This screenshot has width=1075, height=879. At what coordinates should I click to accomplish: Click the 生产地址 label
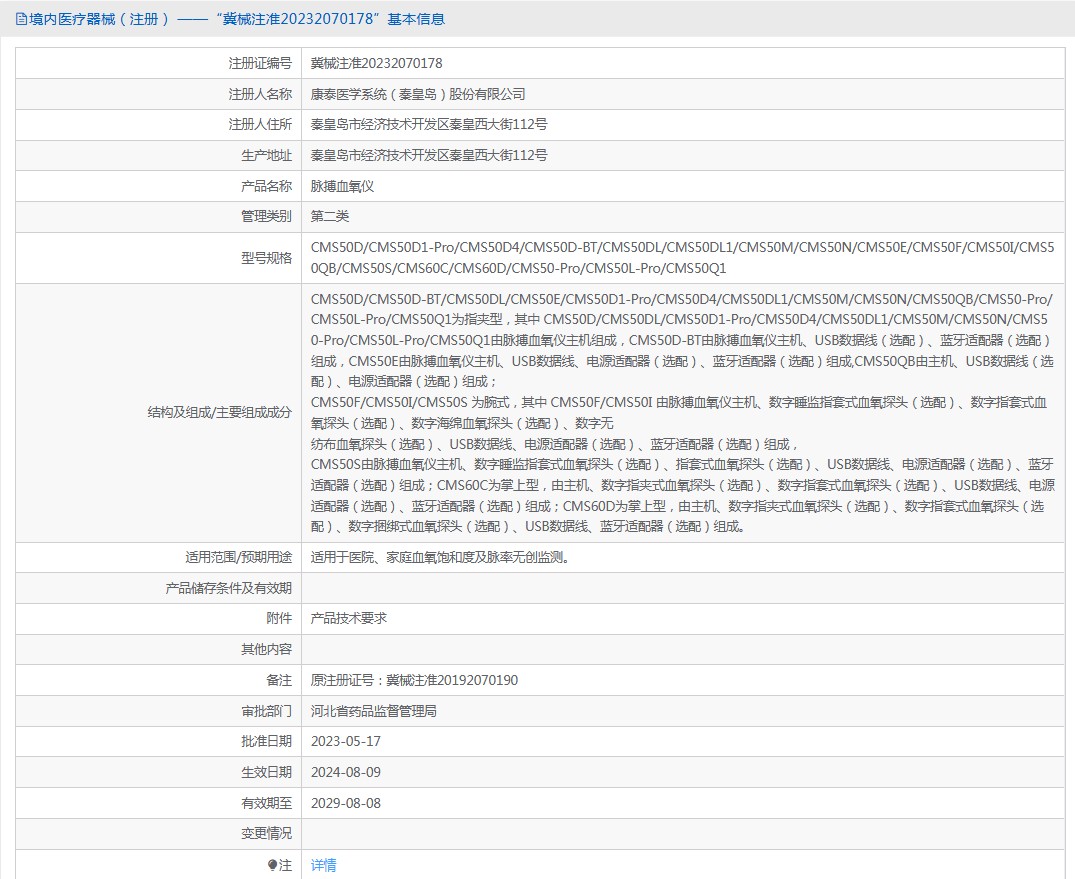click(266, 155)
